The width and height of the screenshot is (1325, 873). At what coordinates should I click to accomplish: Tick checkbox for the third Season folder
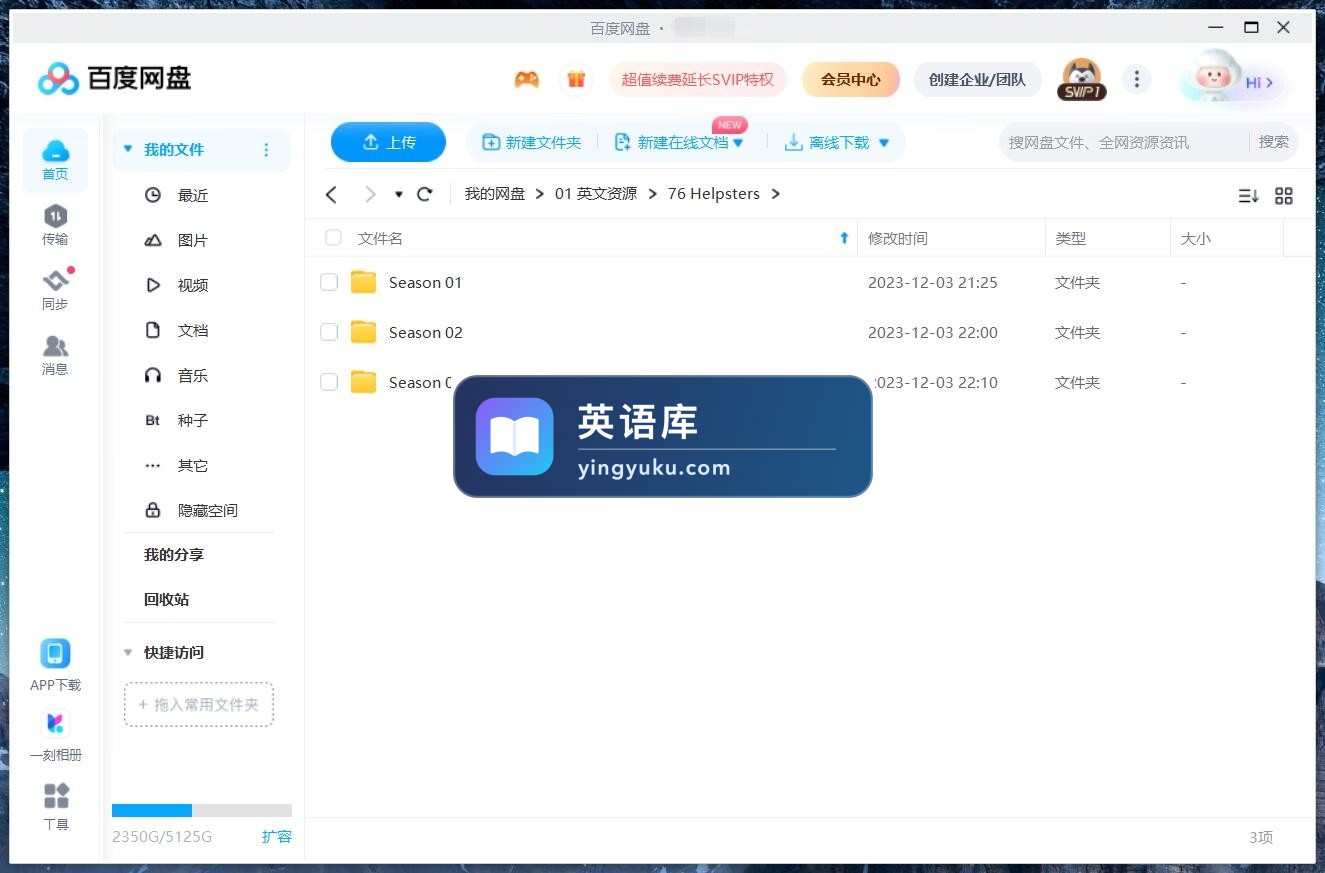pyautogui.click(x=329, y=382)
